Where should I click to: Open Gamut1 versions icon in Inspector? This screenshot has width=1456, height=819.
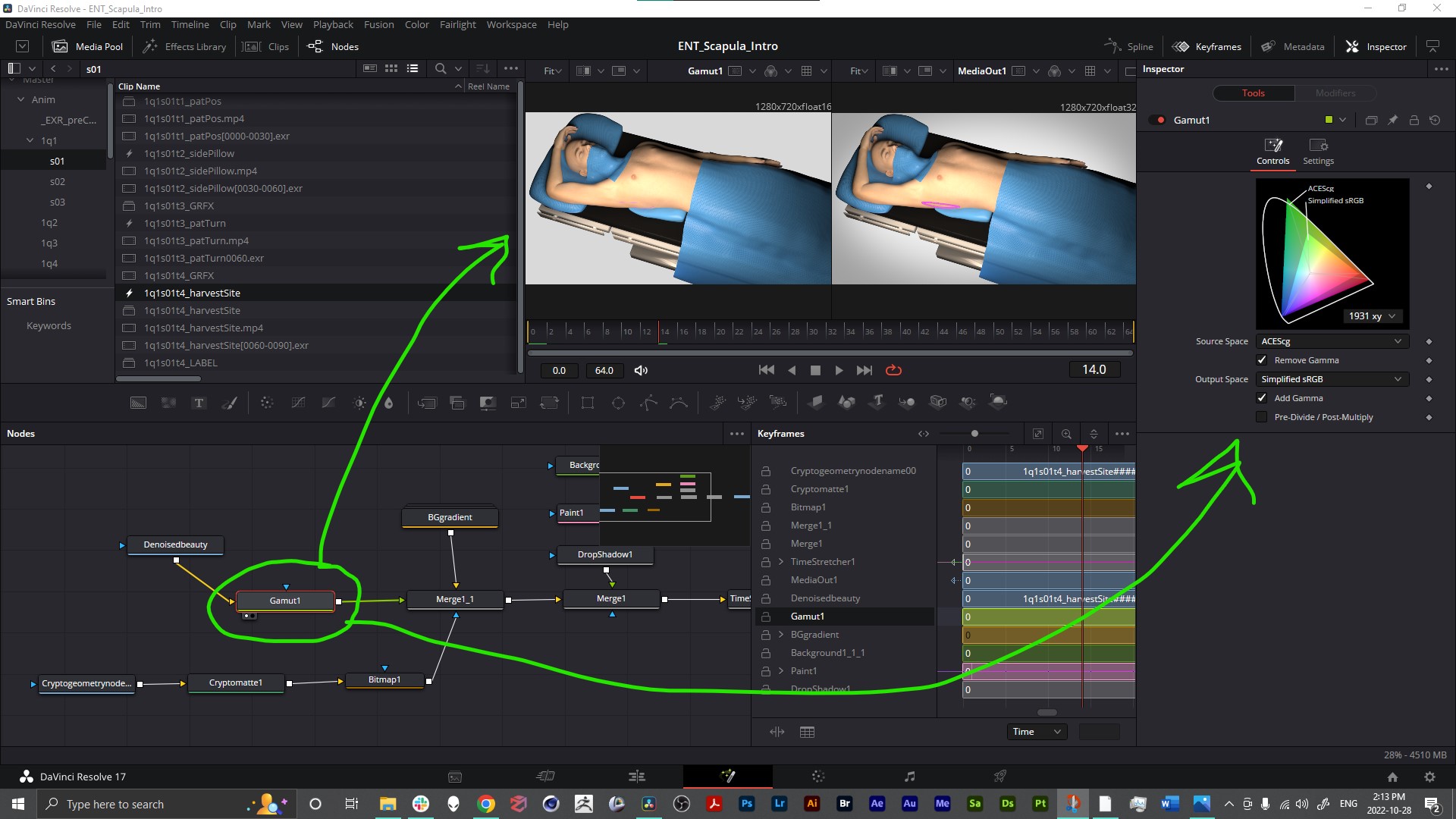(x=1371, y=120)
